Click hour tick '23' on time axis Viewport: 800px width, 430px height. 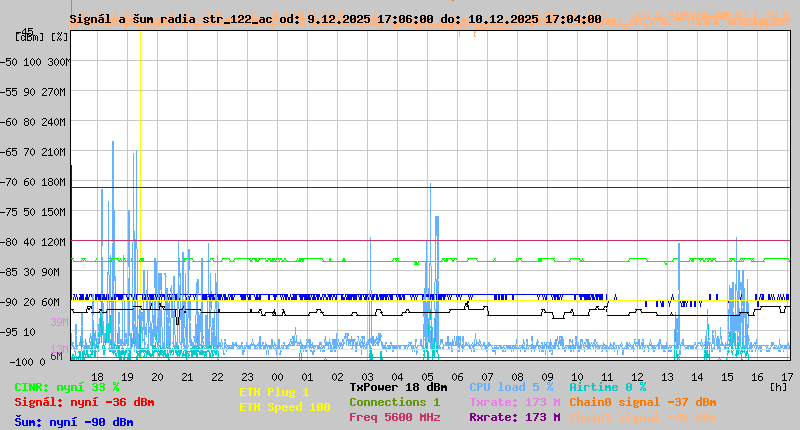click(247, 377)
